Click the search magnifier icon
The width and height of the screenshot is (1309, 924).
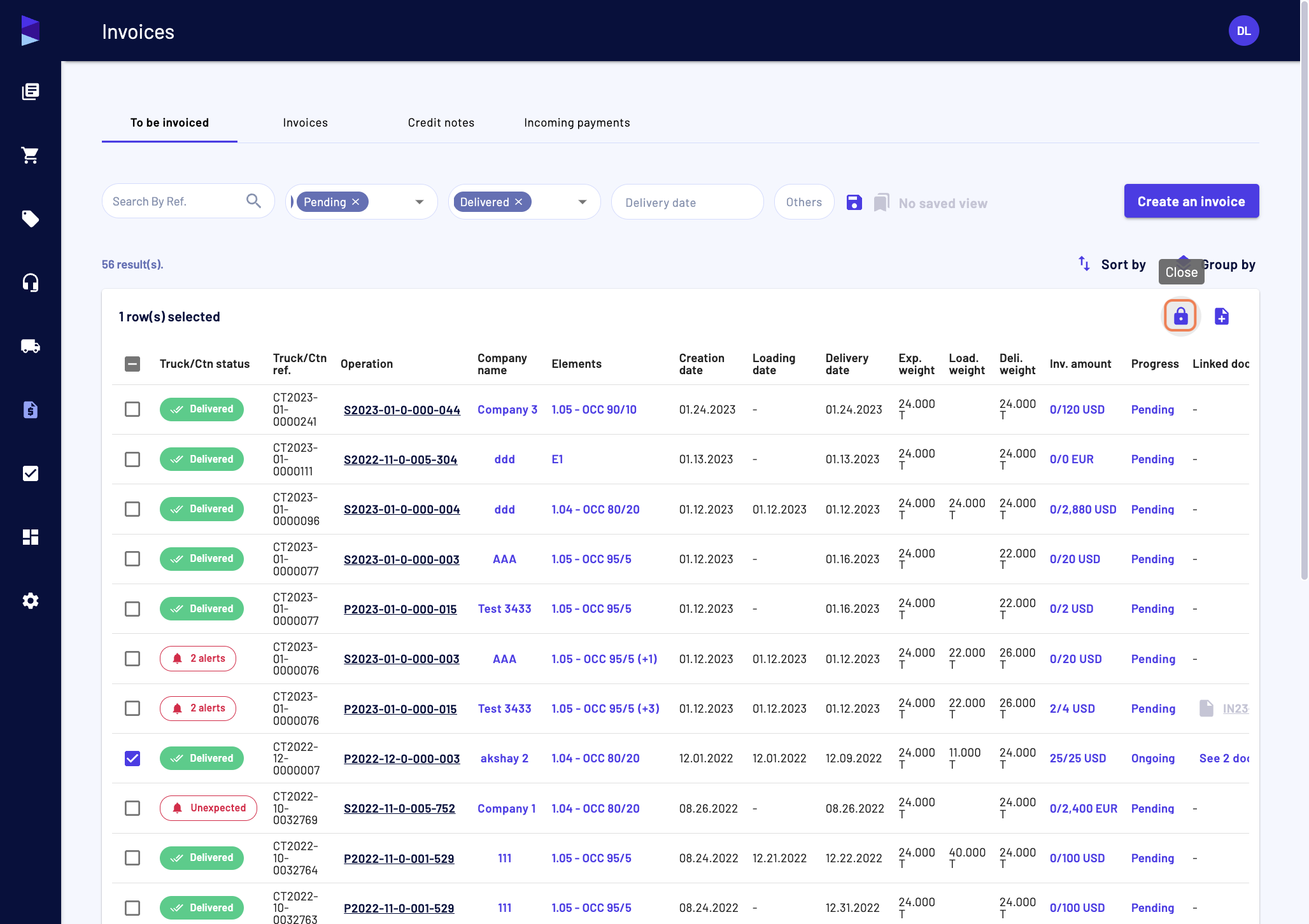[253, 201]
